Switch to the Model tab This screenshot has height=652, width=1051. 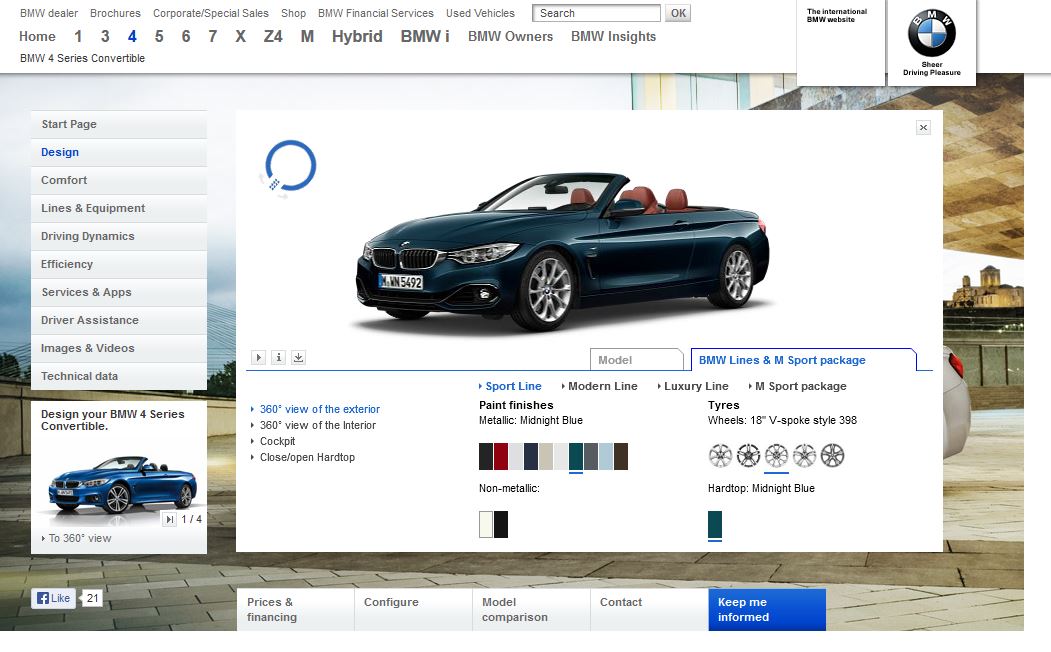615,360
